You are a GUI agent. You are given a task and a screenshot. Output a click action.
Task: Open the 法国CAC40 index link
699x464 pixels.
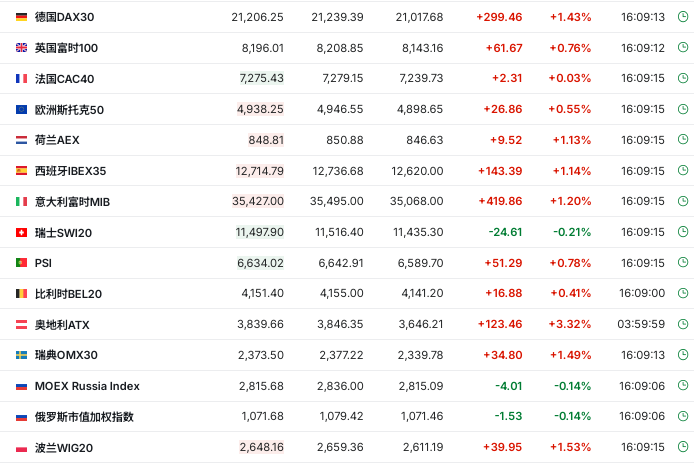click(64, 78)
